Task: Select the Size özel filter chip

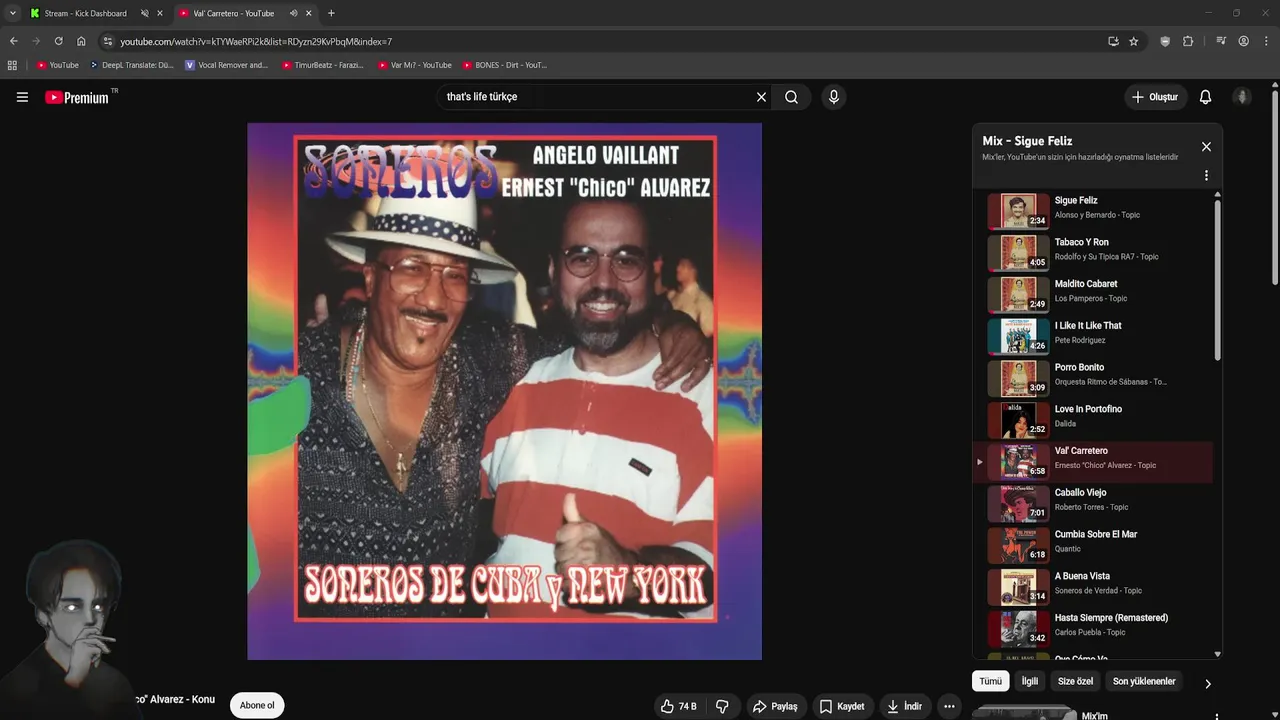Action: click(1075, 681)
